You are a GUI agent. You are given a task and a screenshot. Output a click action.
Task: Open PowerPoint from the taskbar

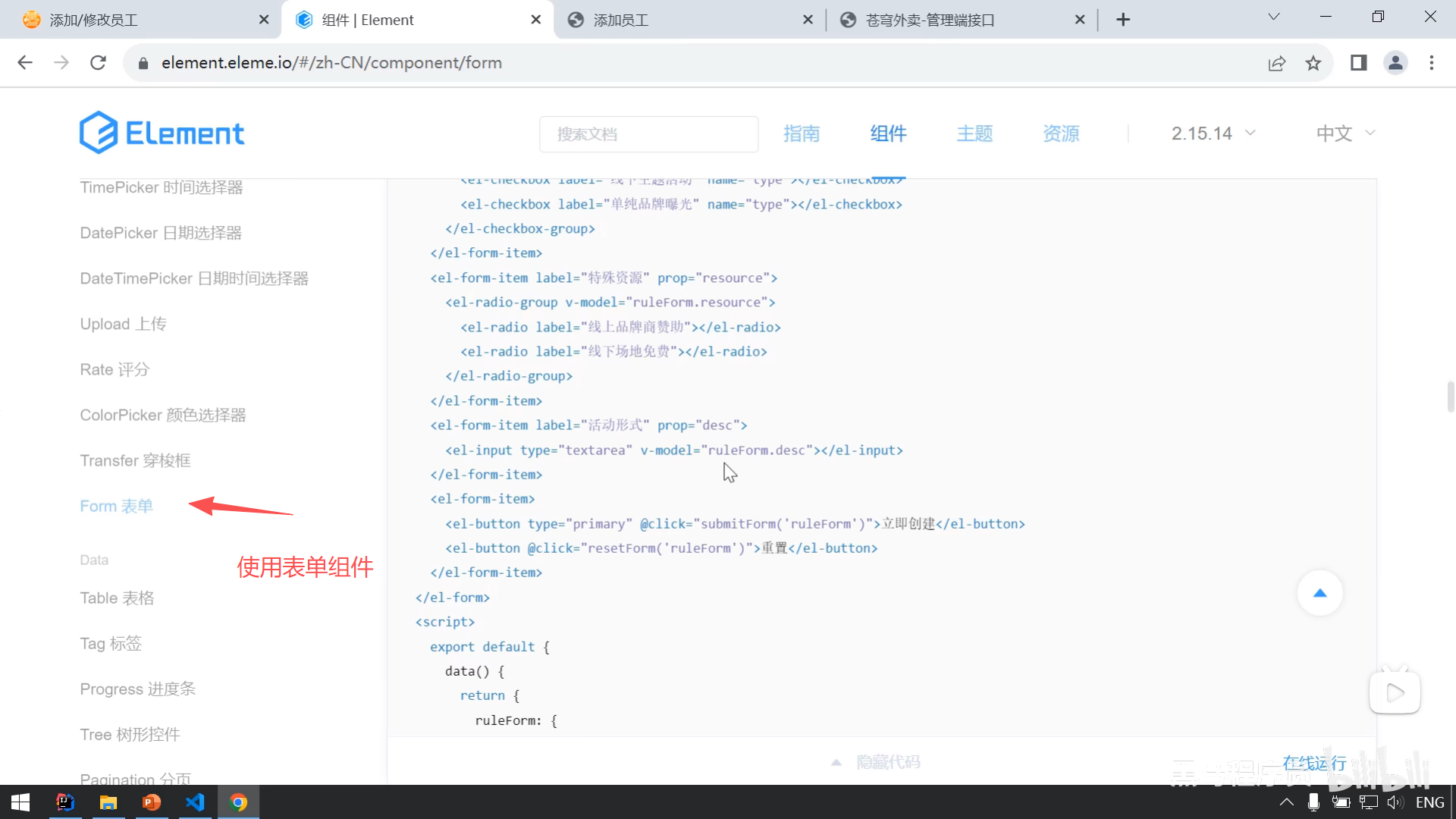(152, 802)
